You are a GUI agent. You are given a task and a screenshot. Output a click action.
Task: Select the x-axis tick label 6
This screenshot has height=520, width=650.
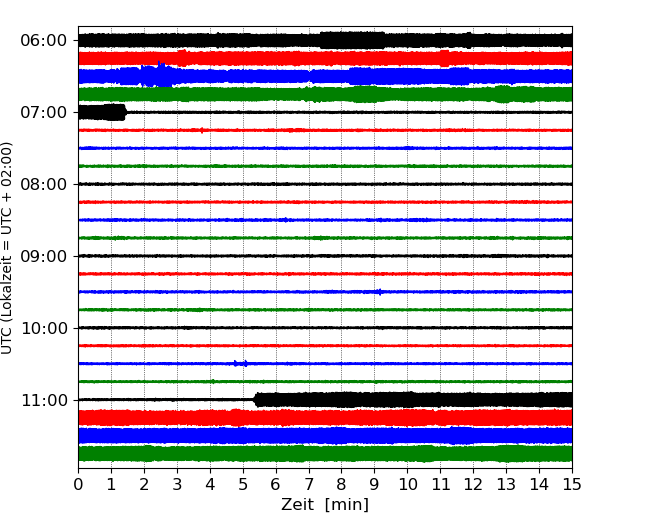click(276, 484)
